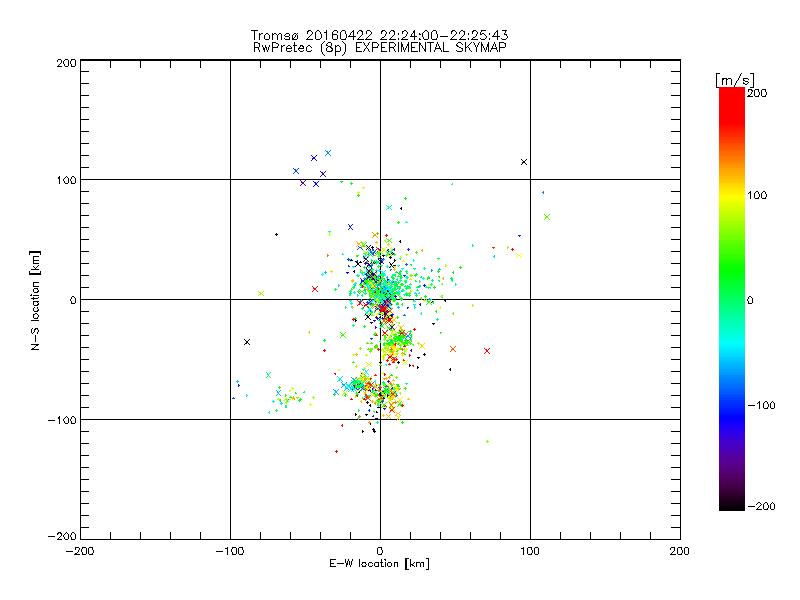
Task: Click the x-axis '-100' tick label
Action: pos(230,551)
